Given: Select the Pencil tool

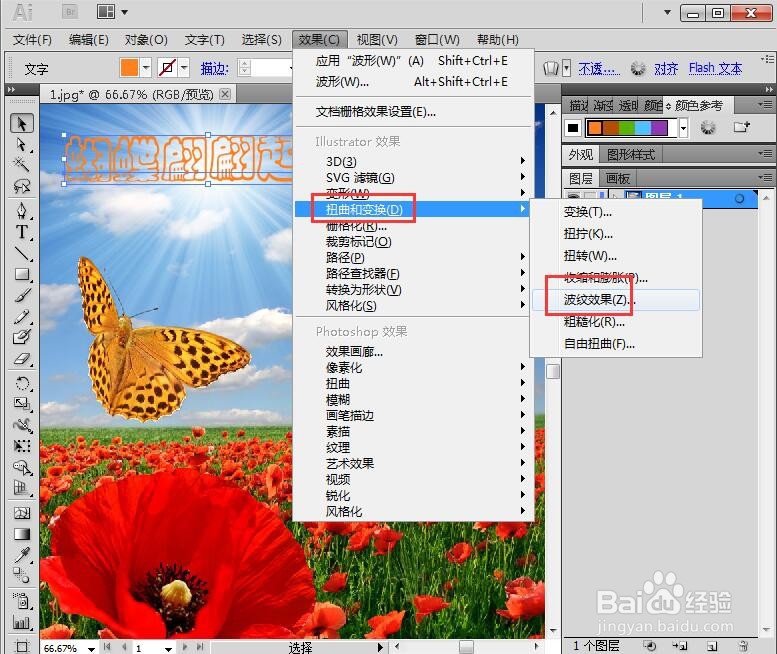Looking at the screenshot, I should pyautogui.click(x=22, y=316).
